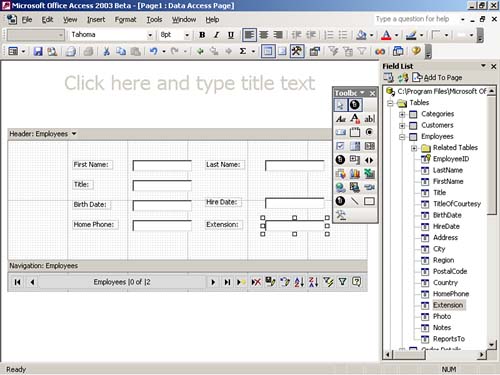Click the AutoSum sigma icon
Image resolution: width=500 pixels, height=375 pixels.
pyautogui.click(x=243, y=51)
